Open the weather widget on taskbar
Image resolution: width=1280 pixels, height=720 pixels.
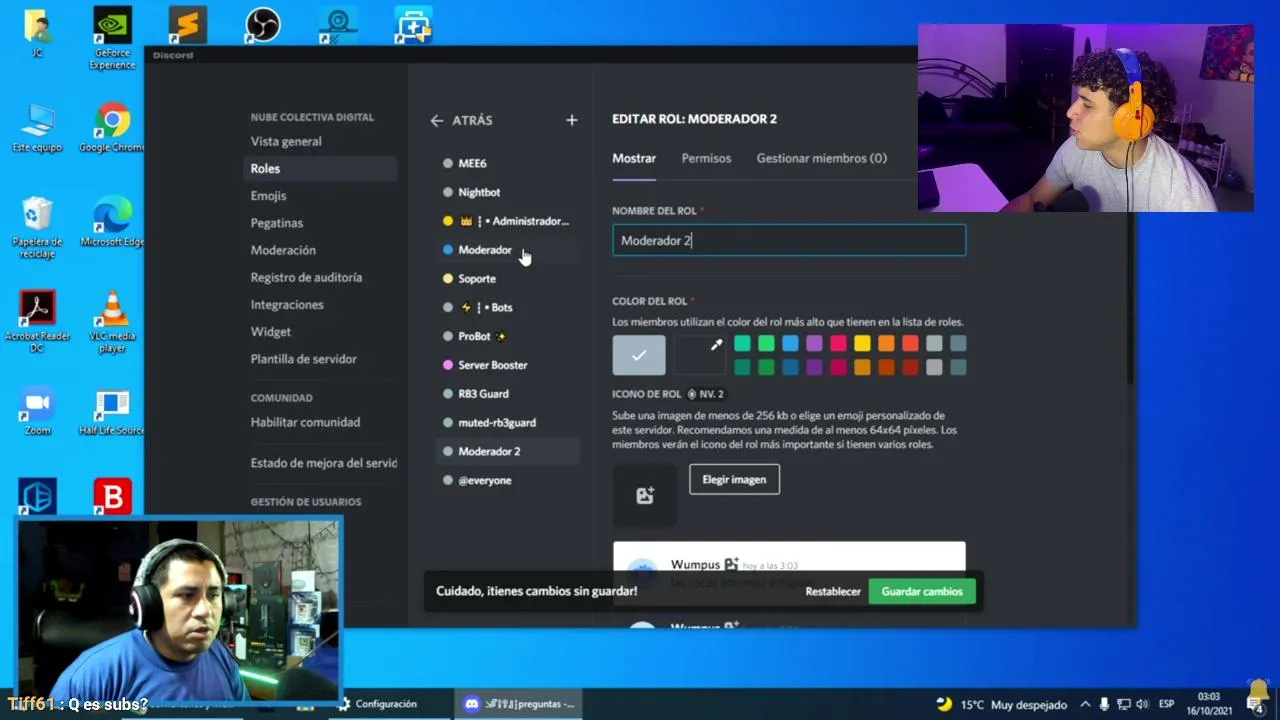point(1003,704)
